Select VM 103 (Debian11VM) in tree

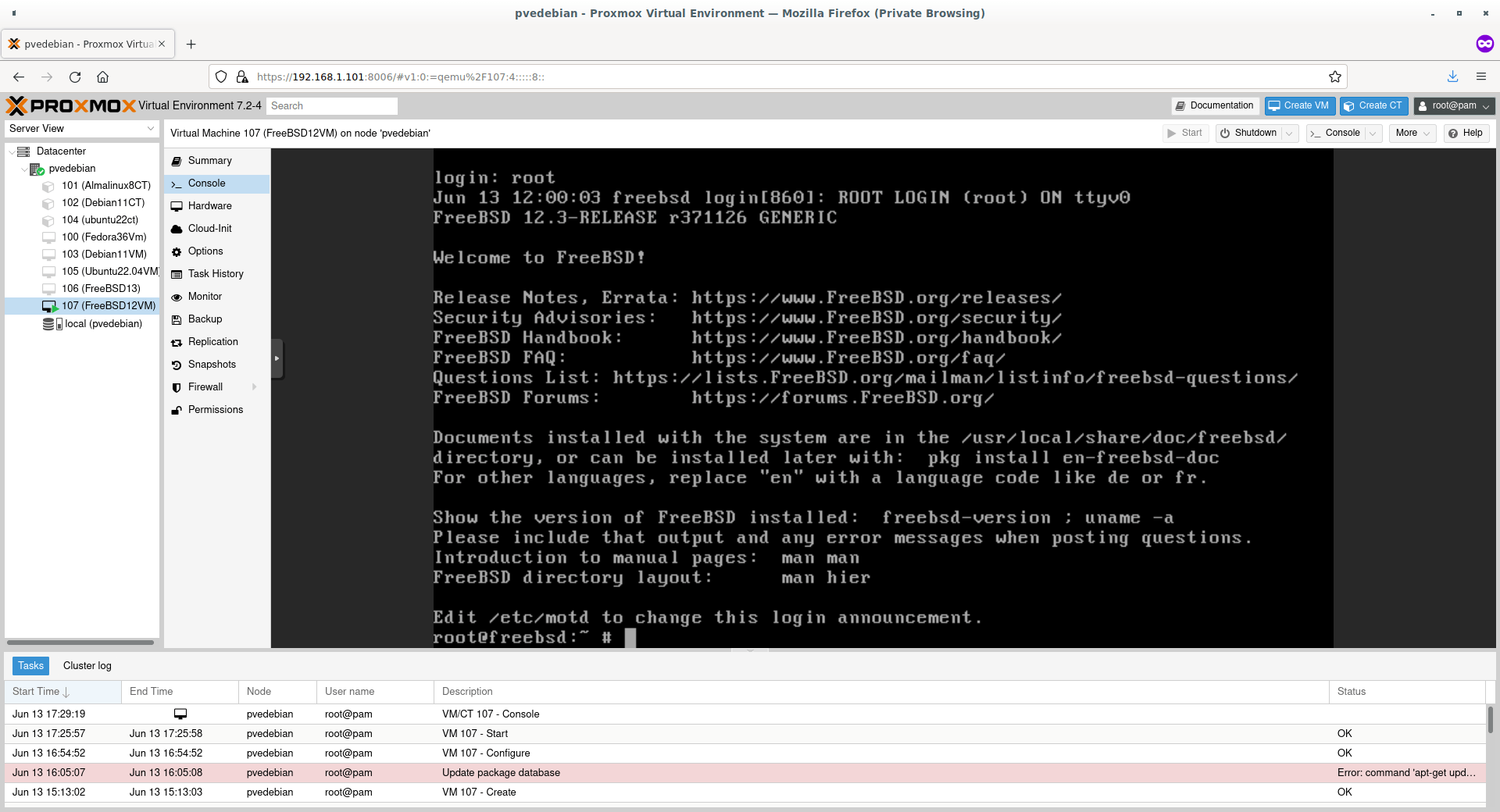pyautogui.click(x=104, y=255)
